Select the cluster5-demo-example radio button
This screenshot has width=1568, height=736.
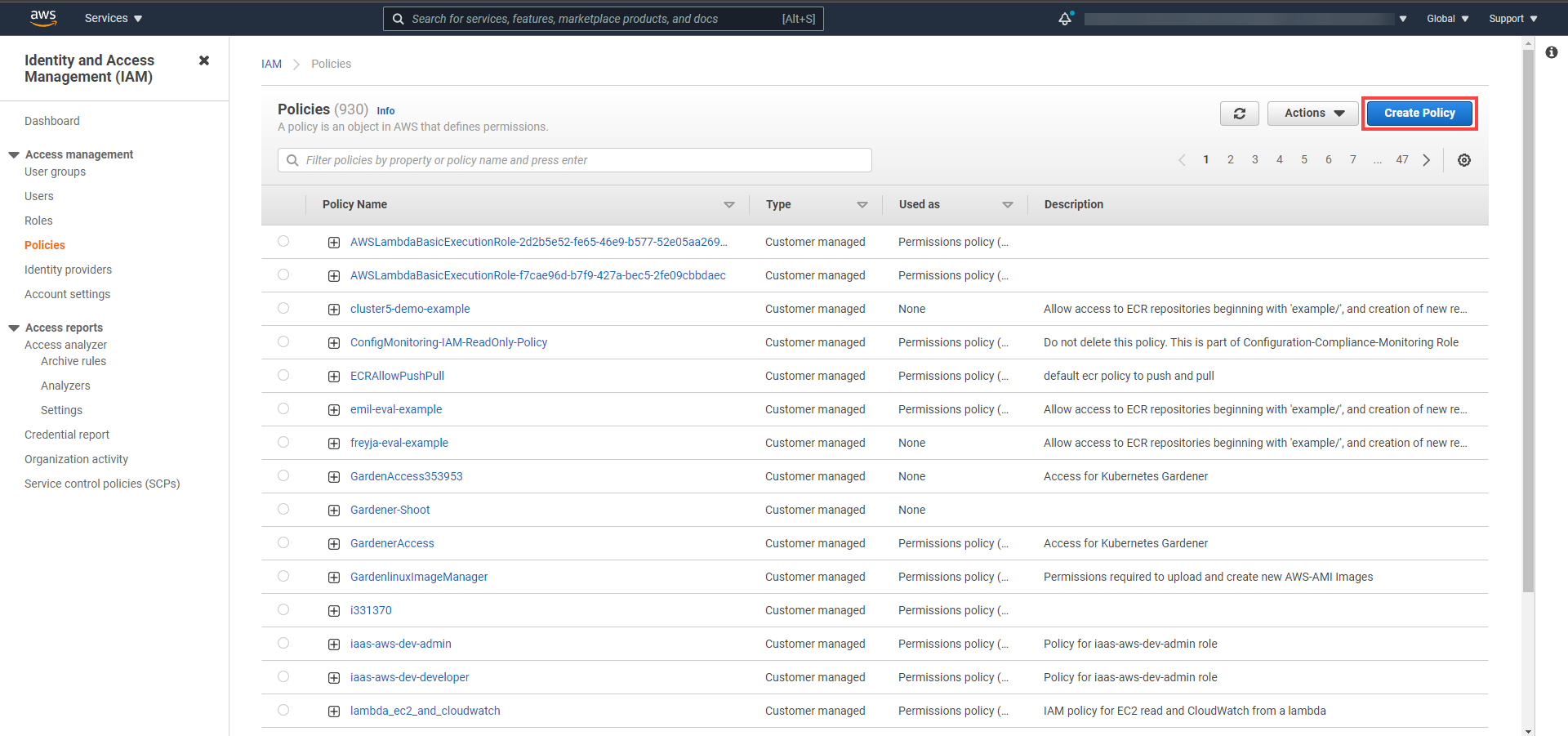(x=283, y=308)
